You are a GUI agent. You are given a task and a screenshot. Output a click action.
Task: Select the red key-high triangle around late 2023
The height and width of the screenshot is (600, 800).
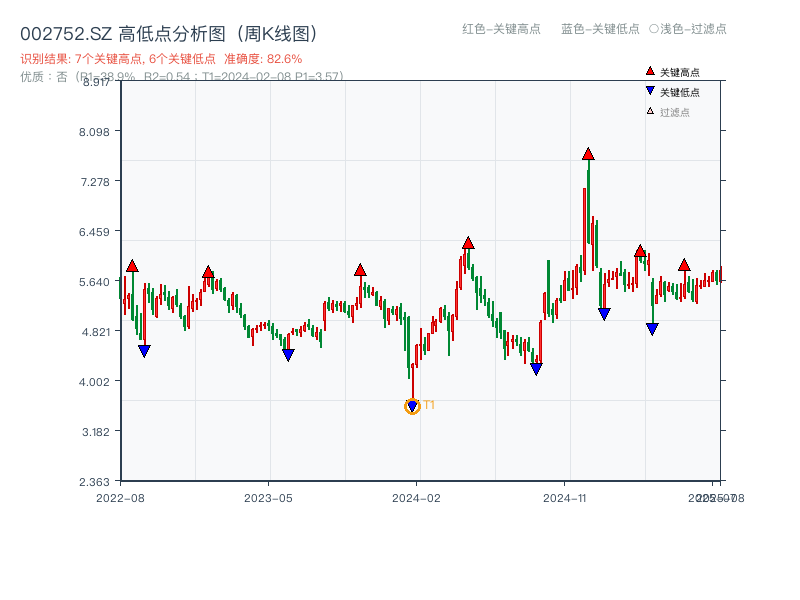pyautogui.click(x=360, y=270)
